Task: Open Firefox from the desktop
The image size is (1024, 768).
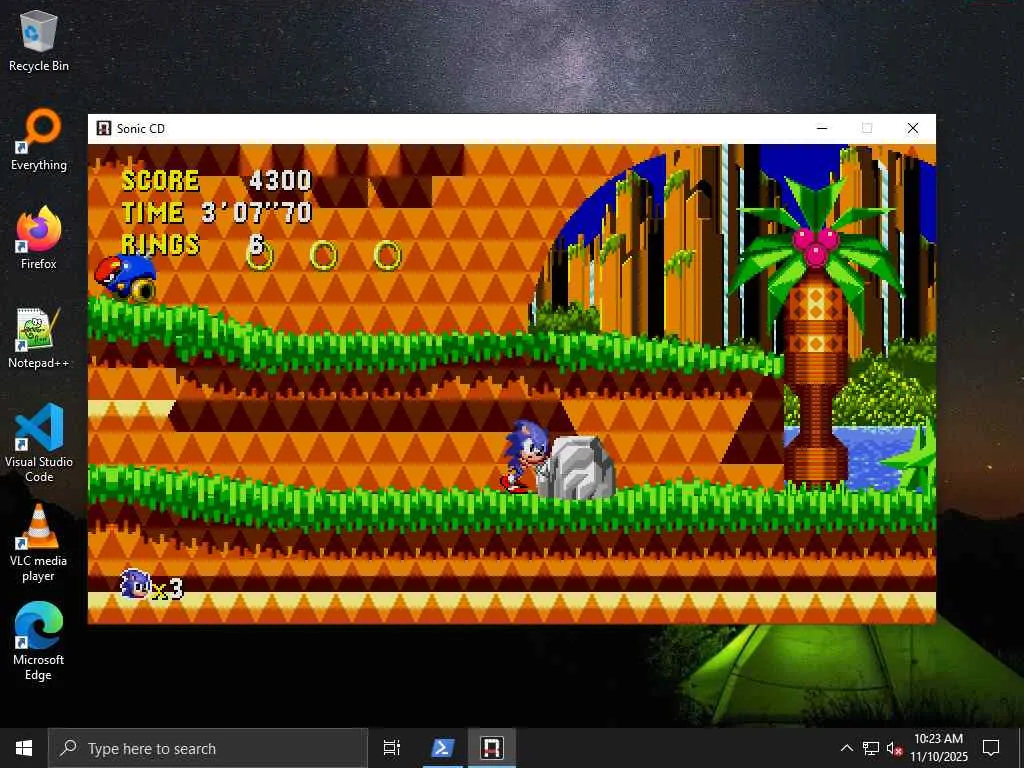Action: [x=39, y=238]
